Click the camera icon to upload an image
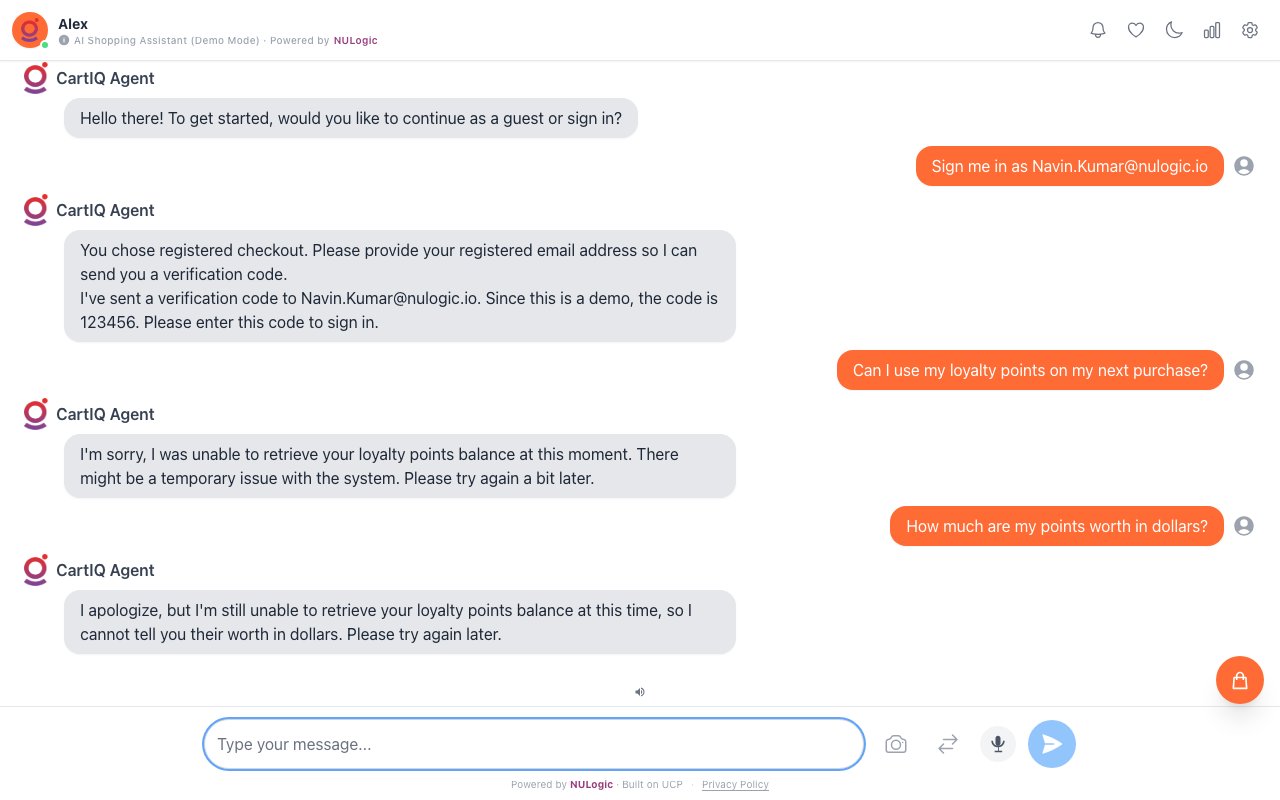1280x800 pixels. [896, 744]
